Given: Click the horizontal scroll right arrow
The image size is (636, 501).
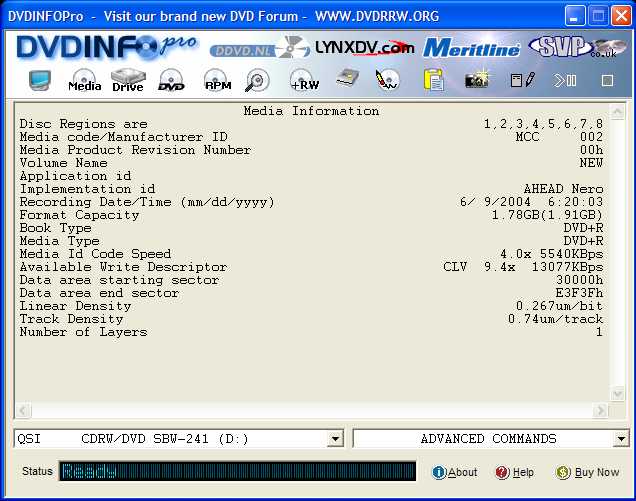Looking at the screenshot, I should coord(601,411).
